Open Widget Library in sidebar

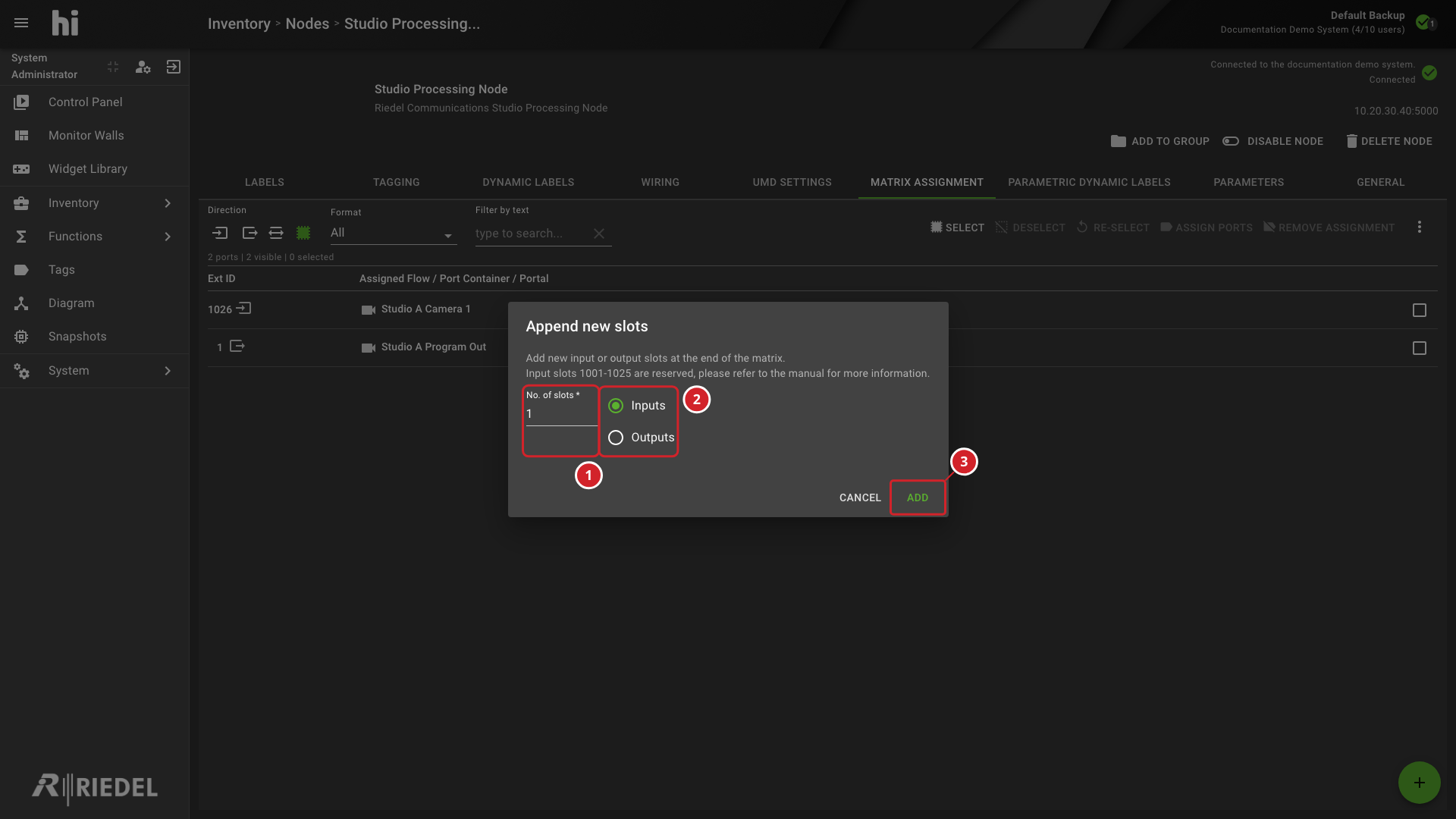94,168
